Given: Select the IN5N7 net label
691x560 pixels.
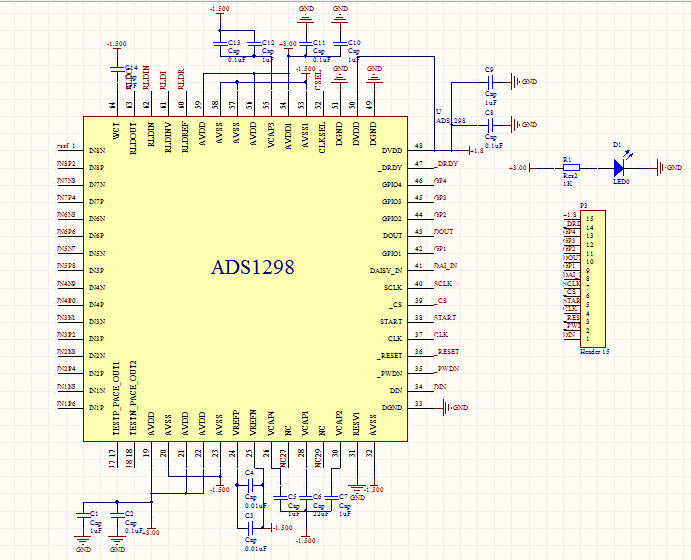Looking at the screenshot, I should tap(67, 249).
